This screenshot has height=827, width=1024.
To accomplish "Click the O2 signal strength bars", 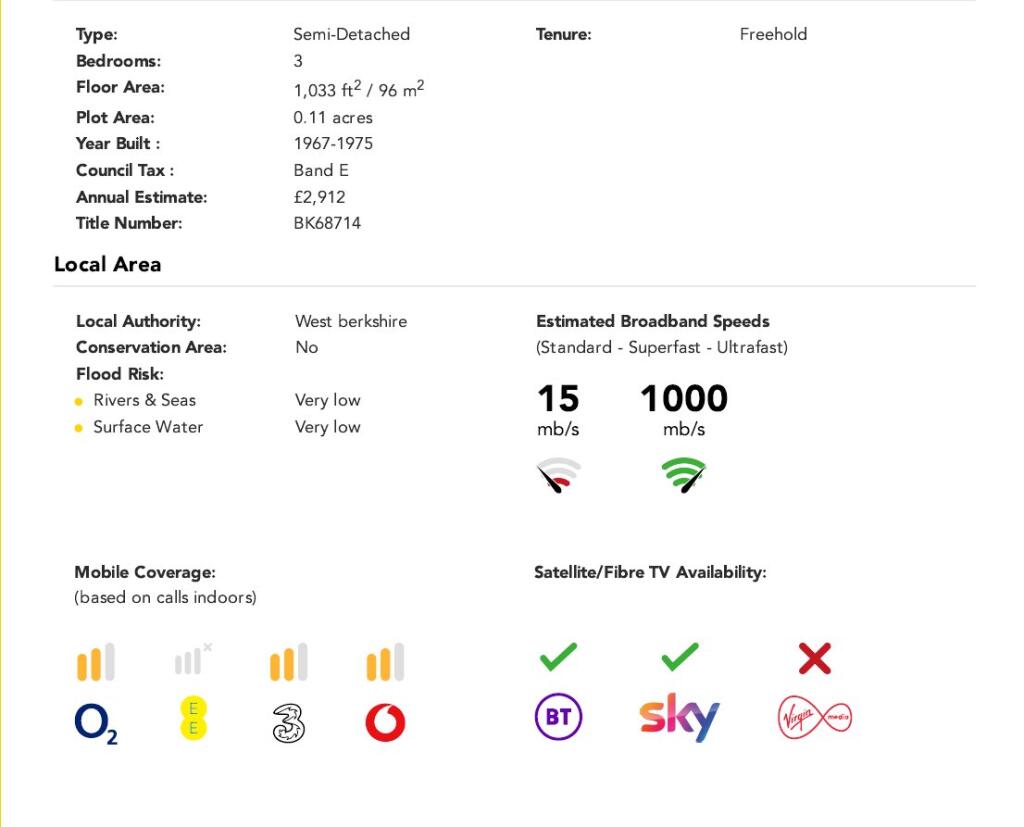I will (x=96, y=663).
